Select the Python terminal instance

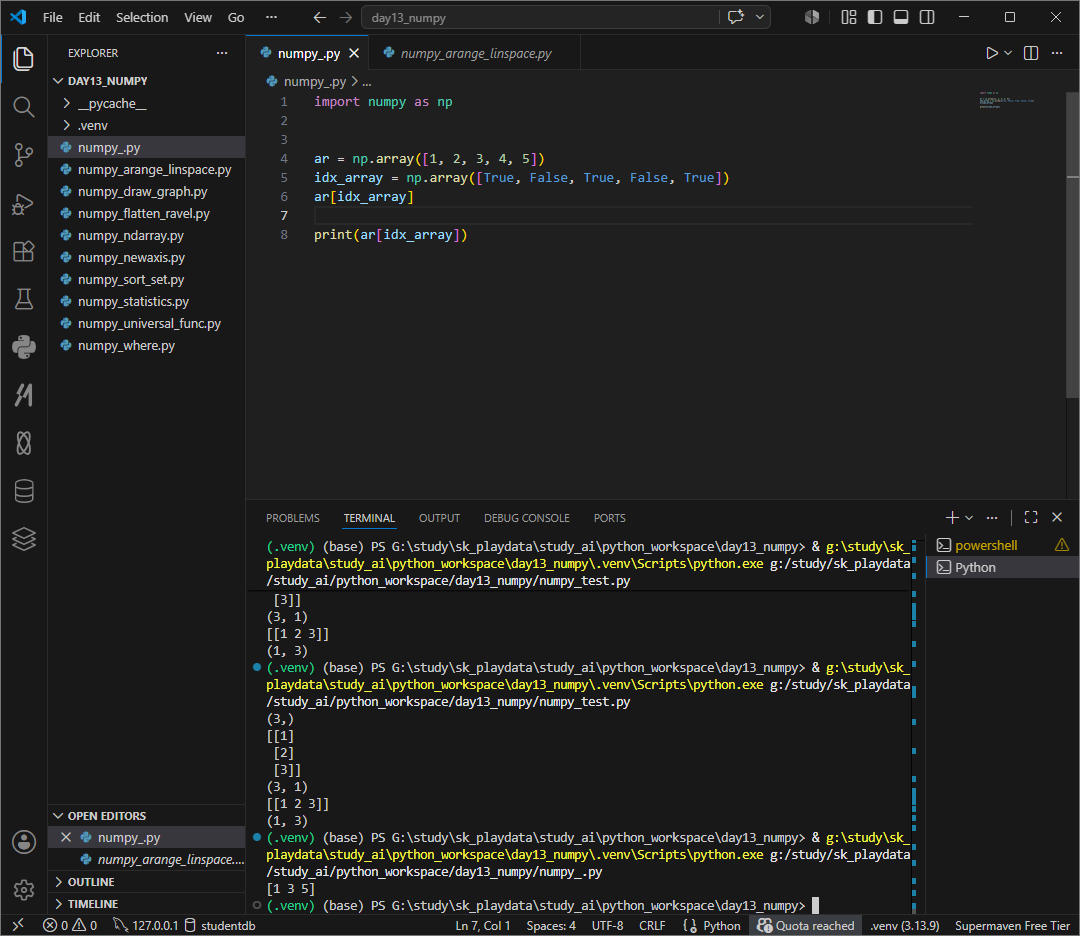1002,568
